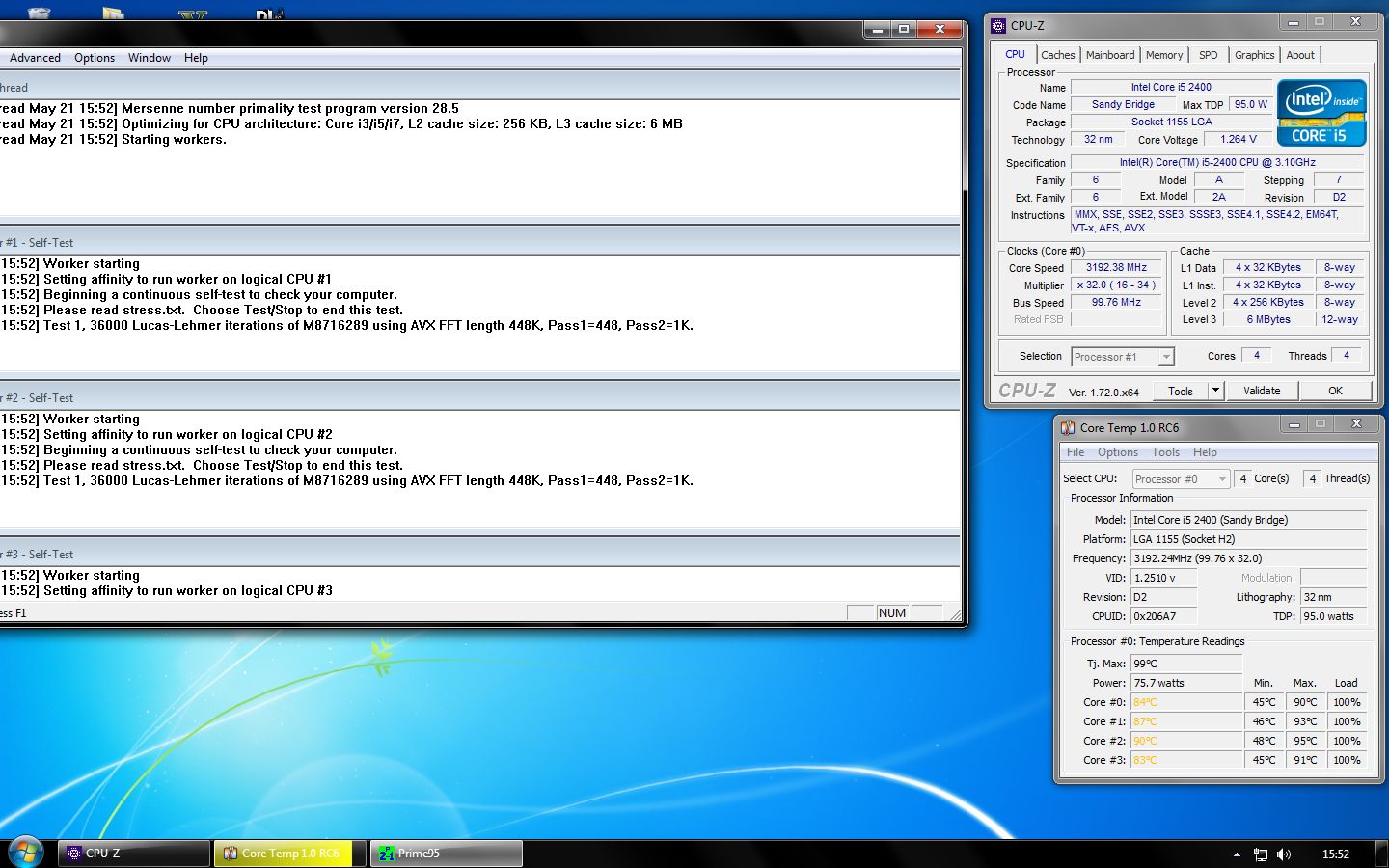This screenshot has width=1389, height=868.
Task: Click the Multiplier x 32.0 value
Action: [x=1116, y=285]
